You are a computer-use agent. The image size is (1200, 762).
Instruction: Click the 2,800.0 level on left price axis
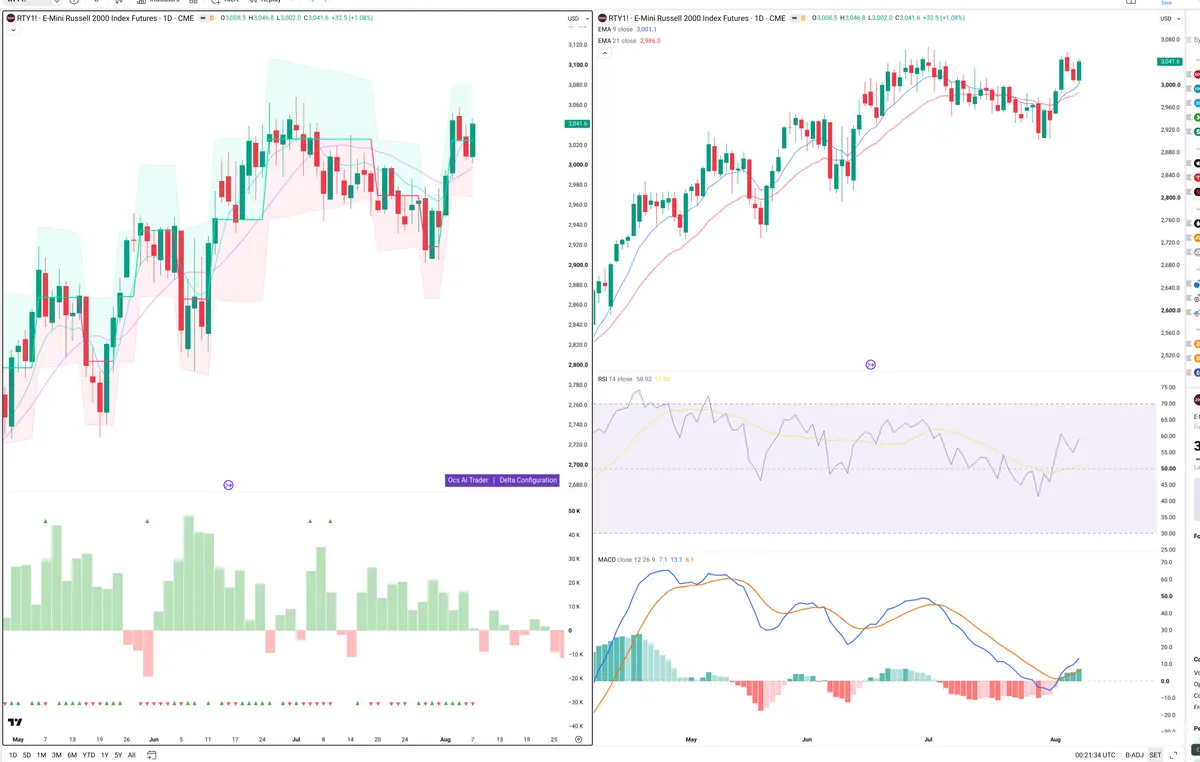point(577,365)
